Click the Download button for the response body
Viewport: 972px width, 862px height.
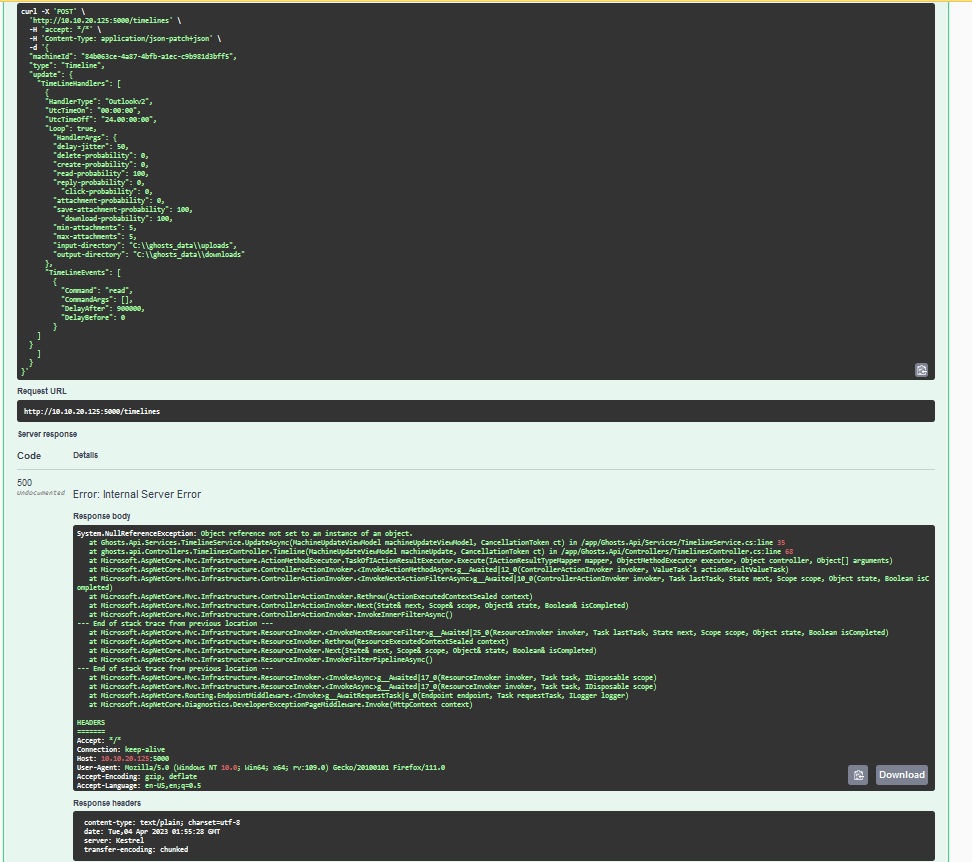(x=901, y=774)
